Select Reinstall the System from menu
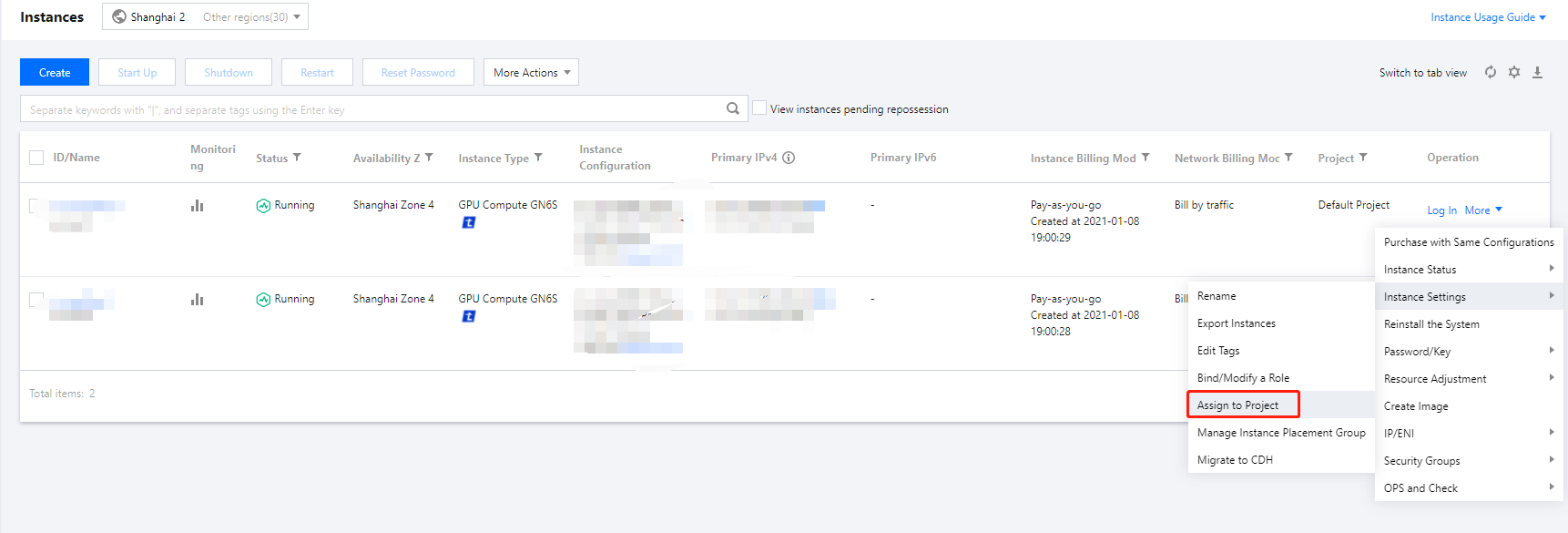This screenshot has height=533, width=1568. point(1431,324)
